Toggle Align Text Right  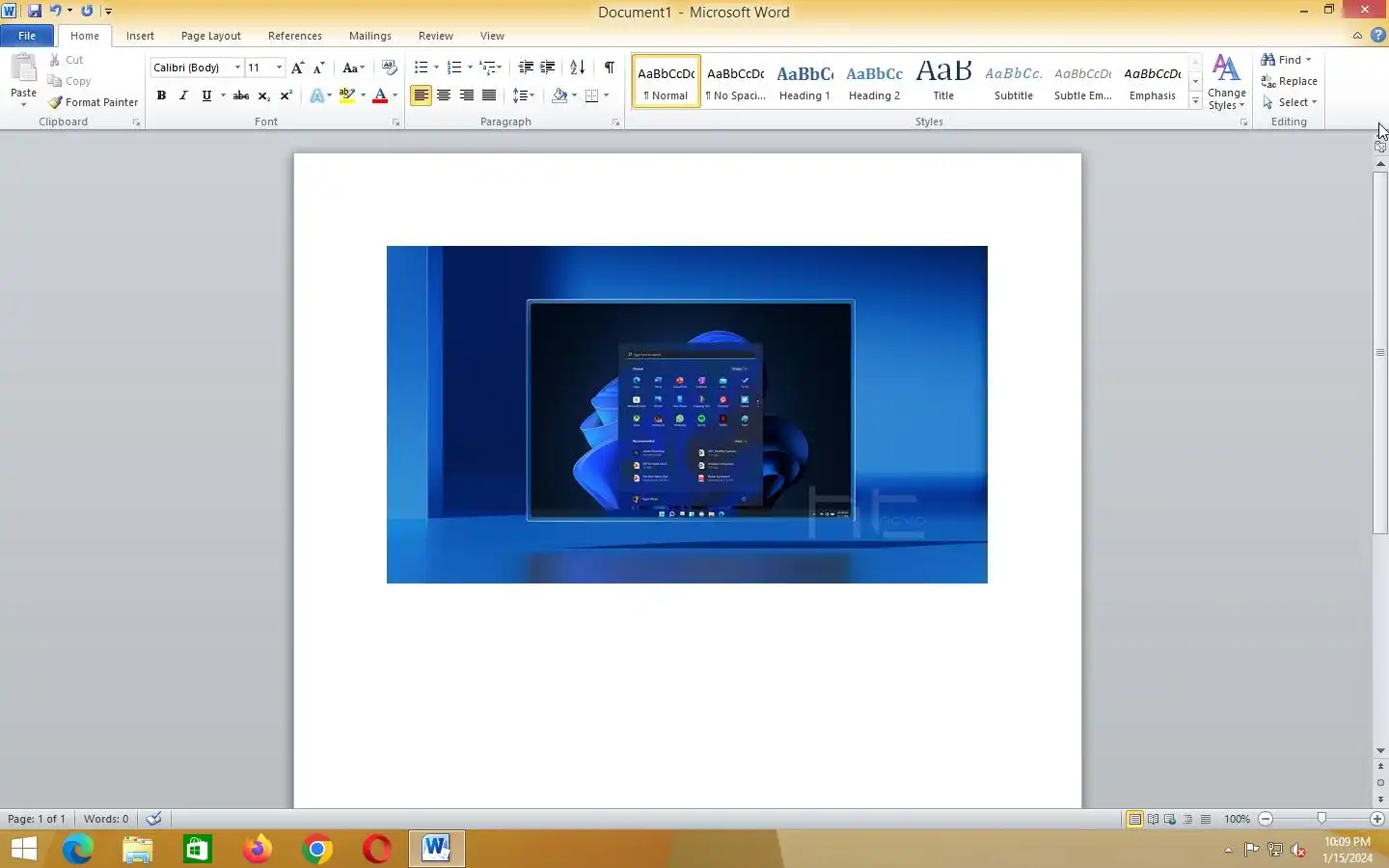click(467, 95)
